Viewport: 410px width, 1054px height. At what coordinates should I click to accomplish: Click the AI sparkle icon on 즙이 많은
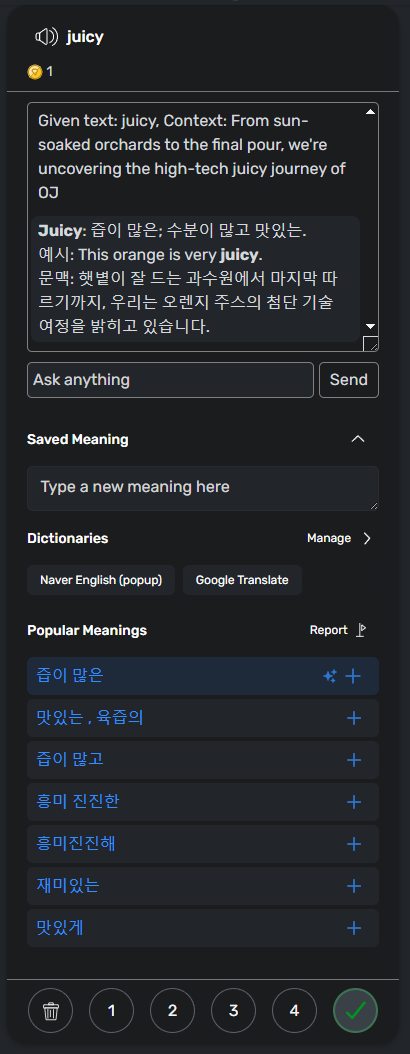coord(329,676)
